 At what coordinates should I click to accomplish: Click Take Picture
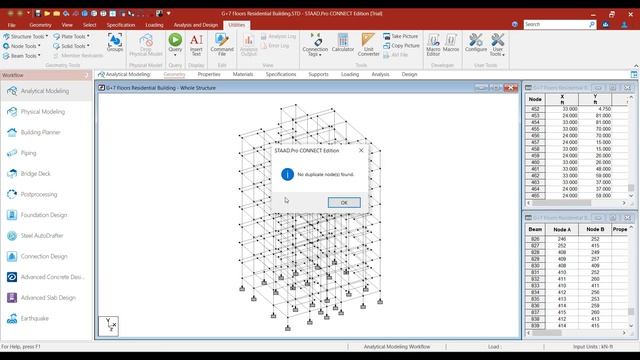tap(401, 36)
